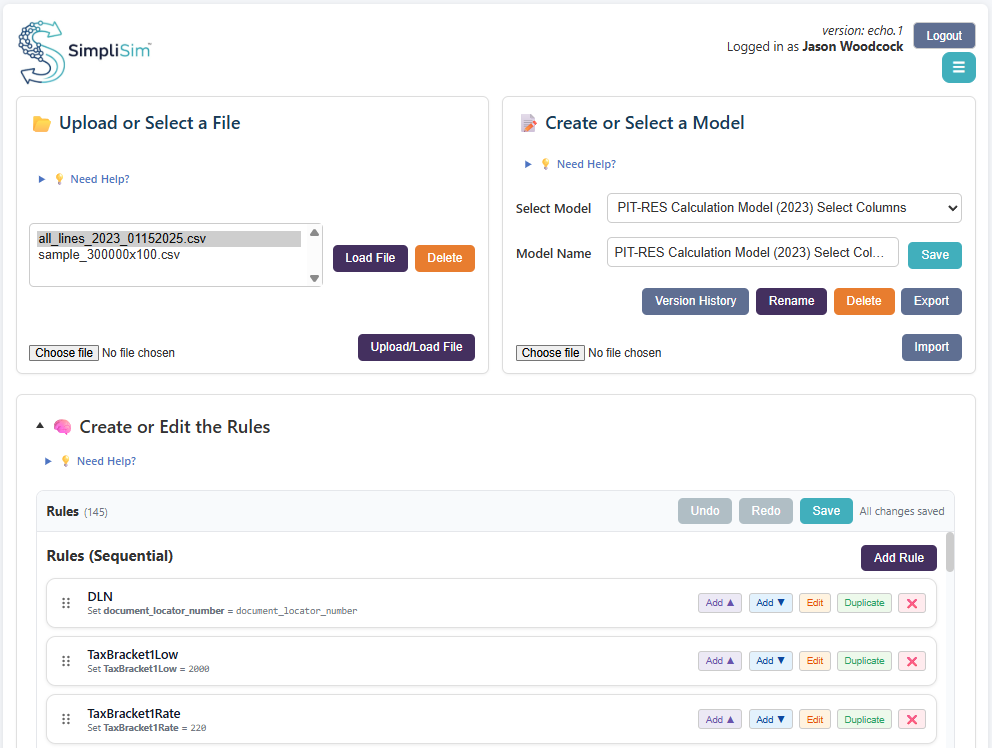Click the Version History button

coord(695,301)
